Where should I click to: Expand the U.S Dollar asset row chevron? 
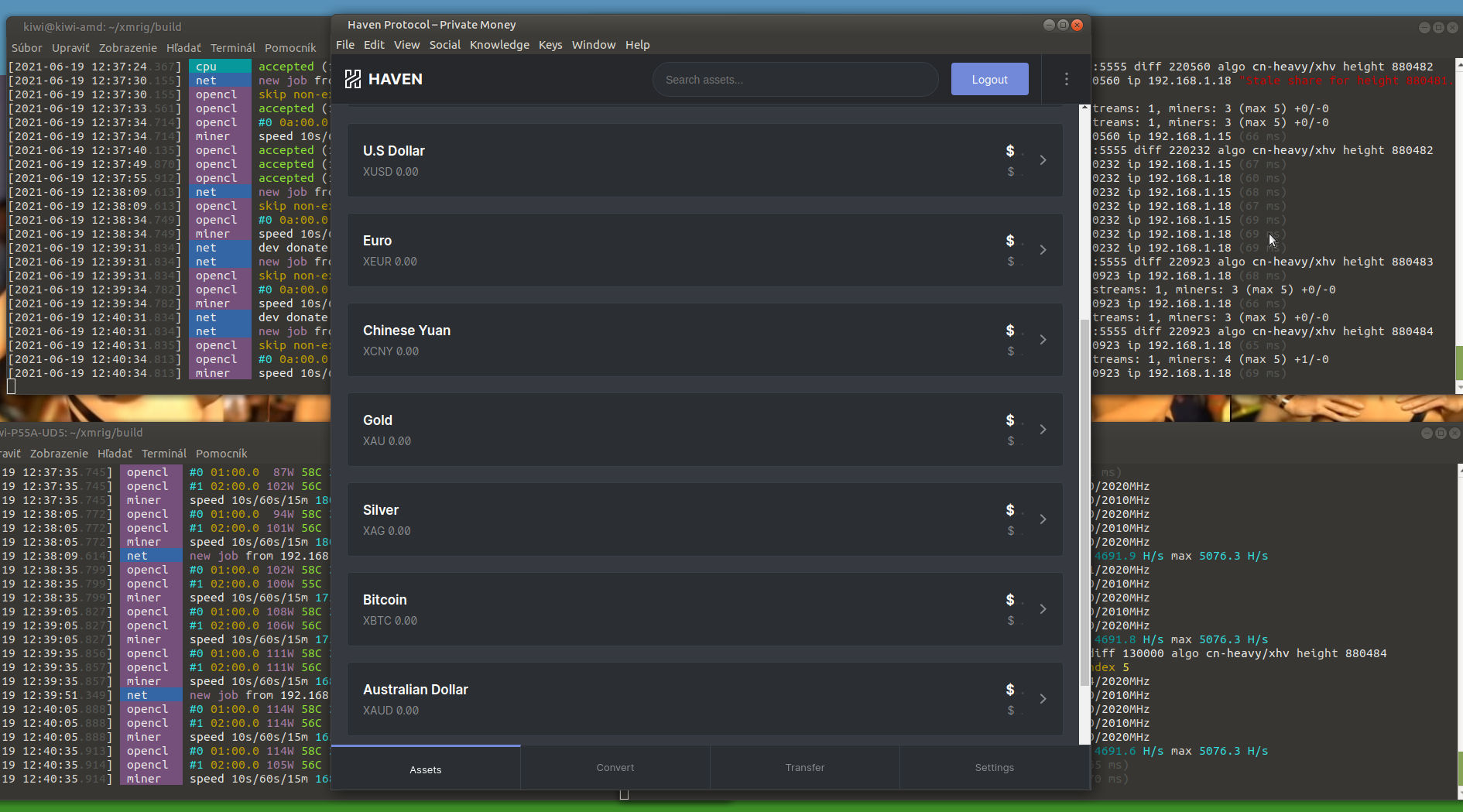1043,160
